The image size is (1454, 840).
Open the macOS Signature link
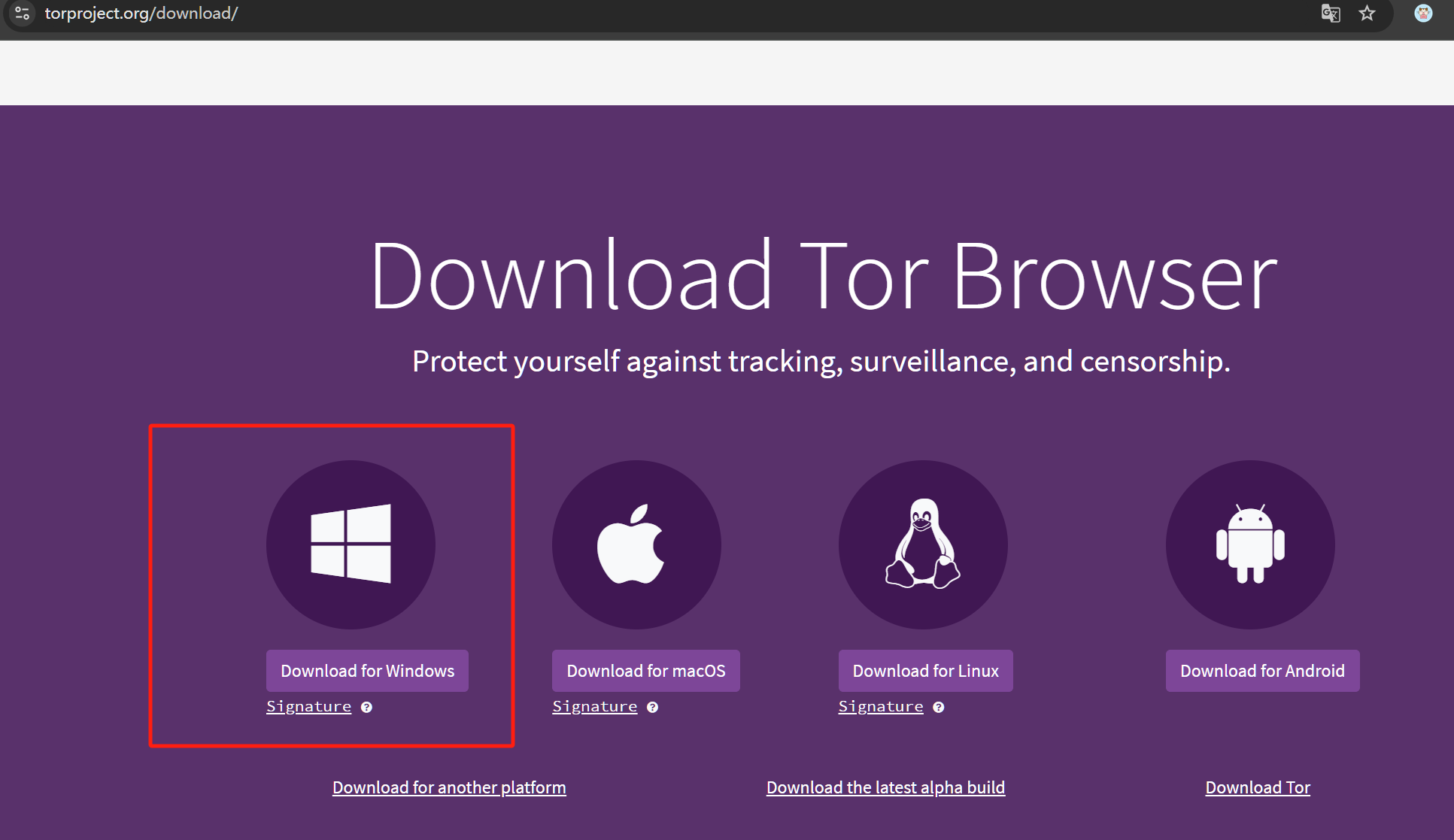(x=594, y=707)
